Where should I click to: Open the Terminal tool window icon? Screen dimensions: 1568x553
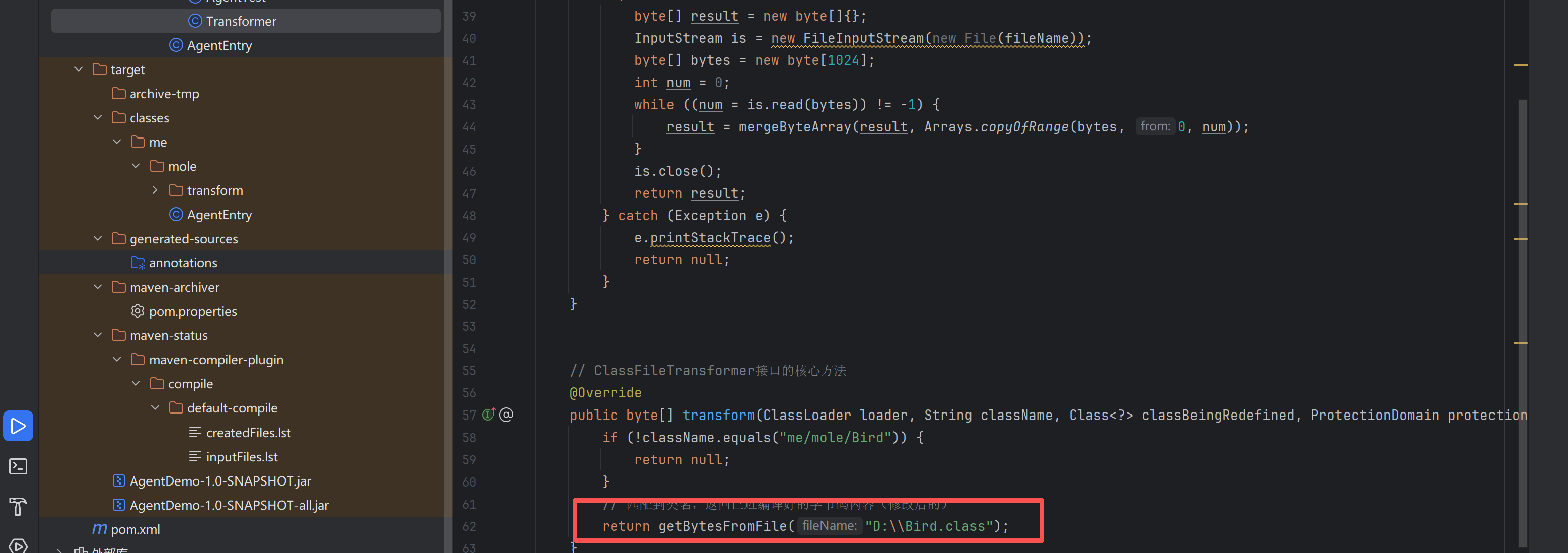click(x=18, y=466)
